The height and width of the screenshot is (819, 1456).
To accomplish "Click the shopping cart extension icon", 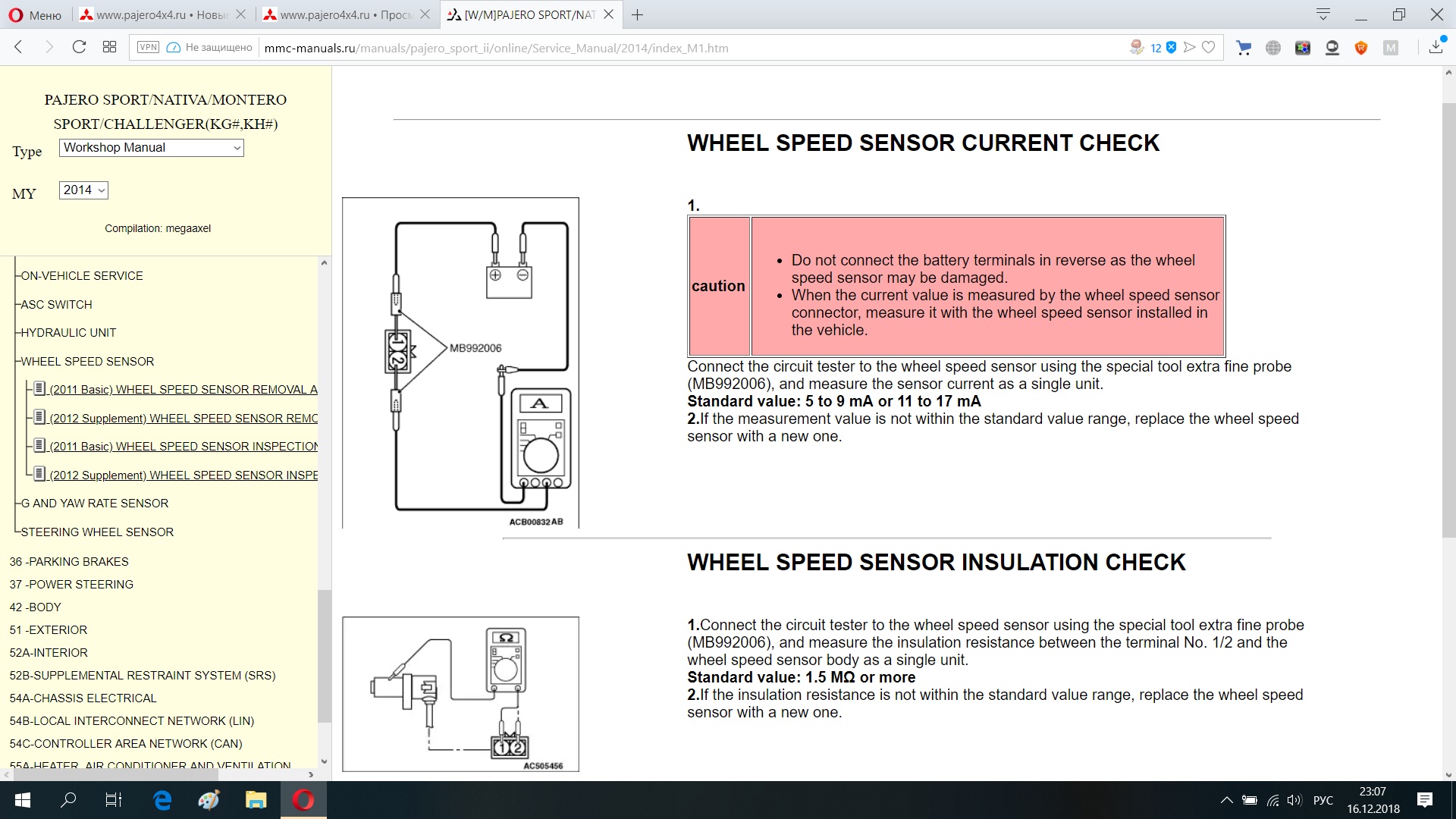I will point(1244,48).
